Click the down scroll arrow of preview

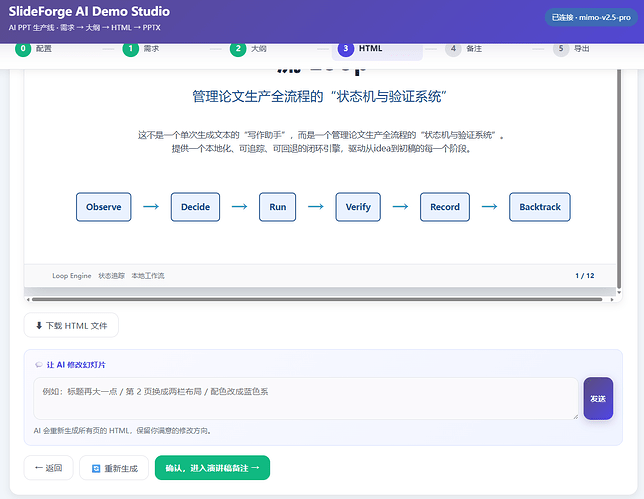coord(619,292)
